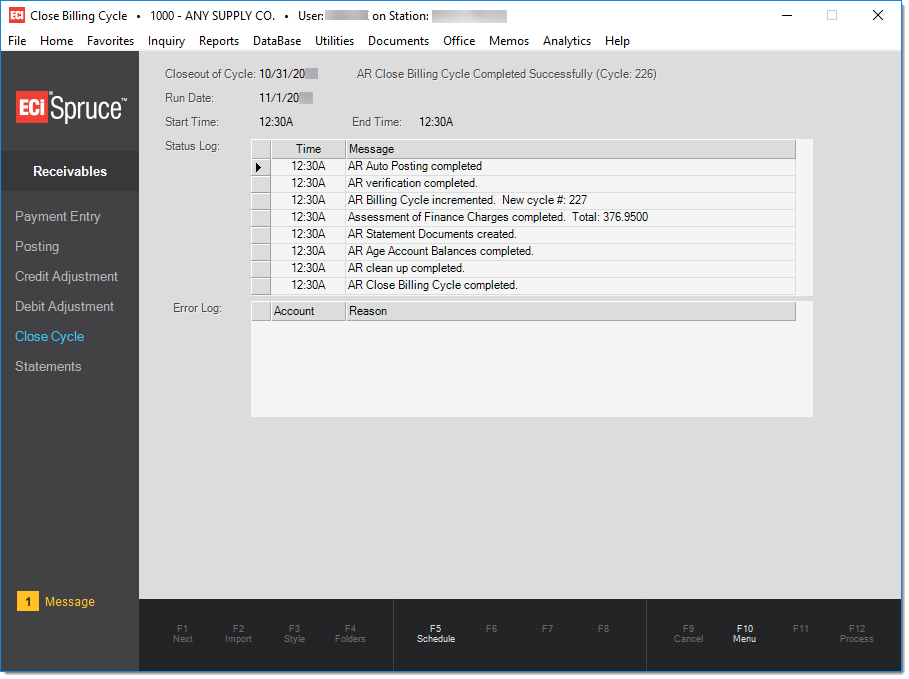The height and width of the screenshot is (679, 909).
Task: Click the F6 function key
Action: coord(491,629)
